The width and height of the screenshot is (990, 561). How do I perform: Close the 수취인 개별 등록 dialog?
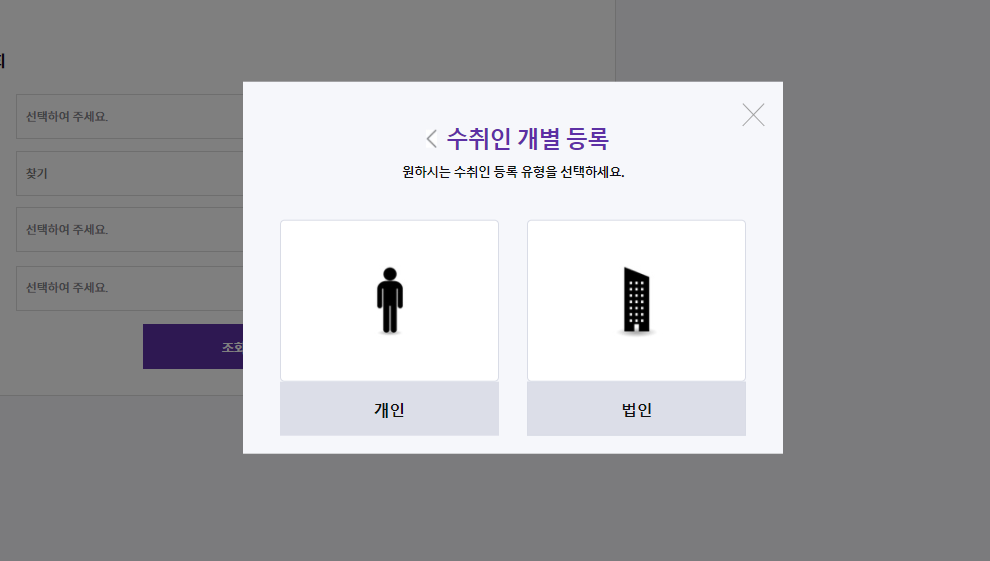[753, 115]
